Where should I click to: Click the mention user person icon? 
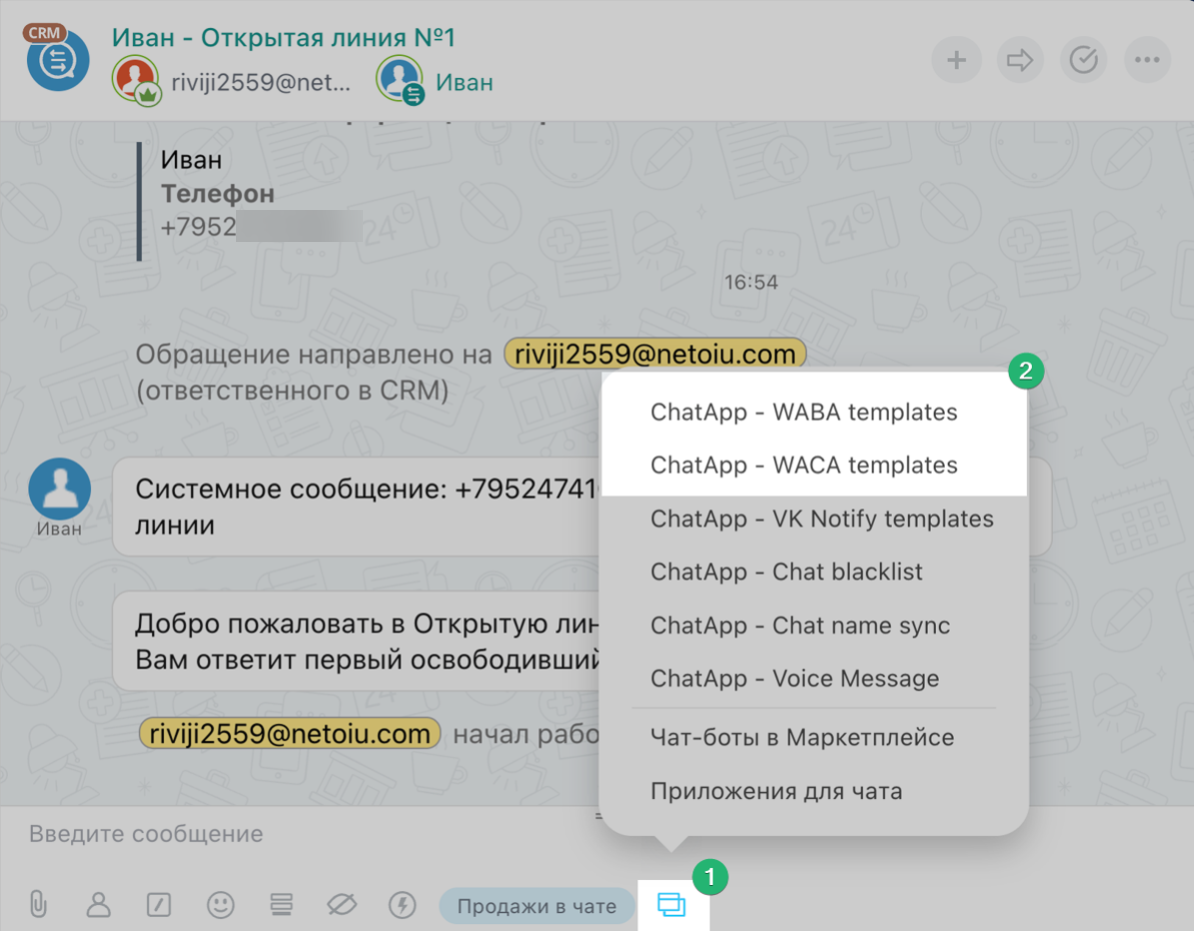pos(98,905)
